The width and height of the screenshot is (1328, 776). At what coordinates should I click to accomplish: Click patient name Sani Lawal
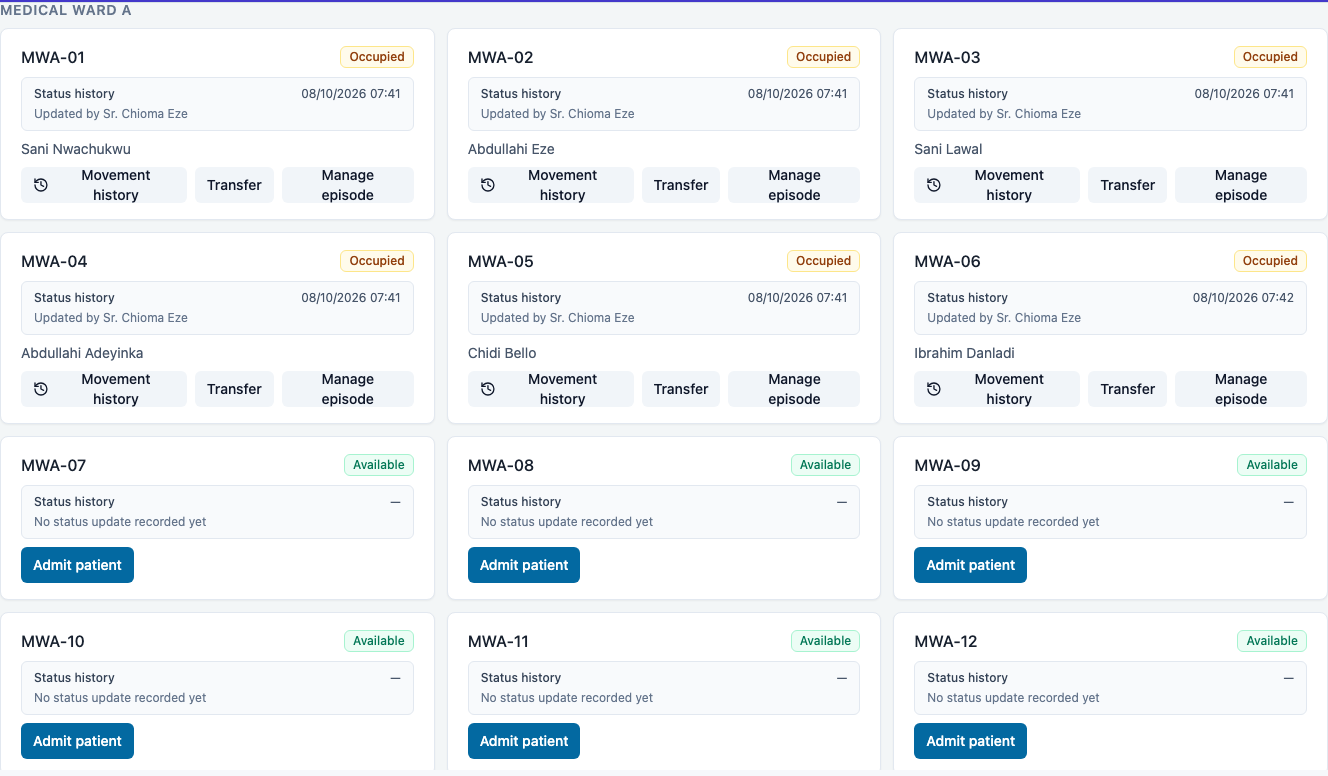point(948,149)
